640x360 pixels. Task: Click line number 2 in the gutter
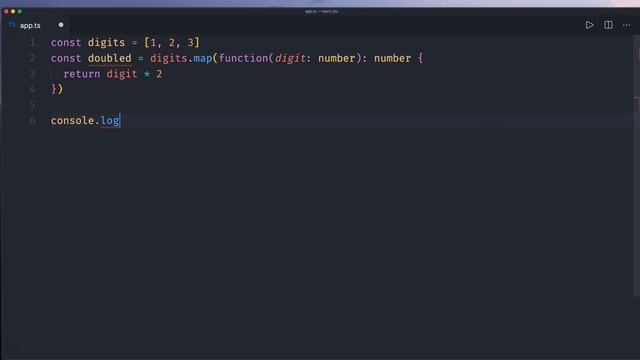(x=32, y=58)
